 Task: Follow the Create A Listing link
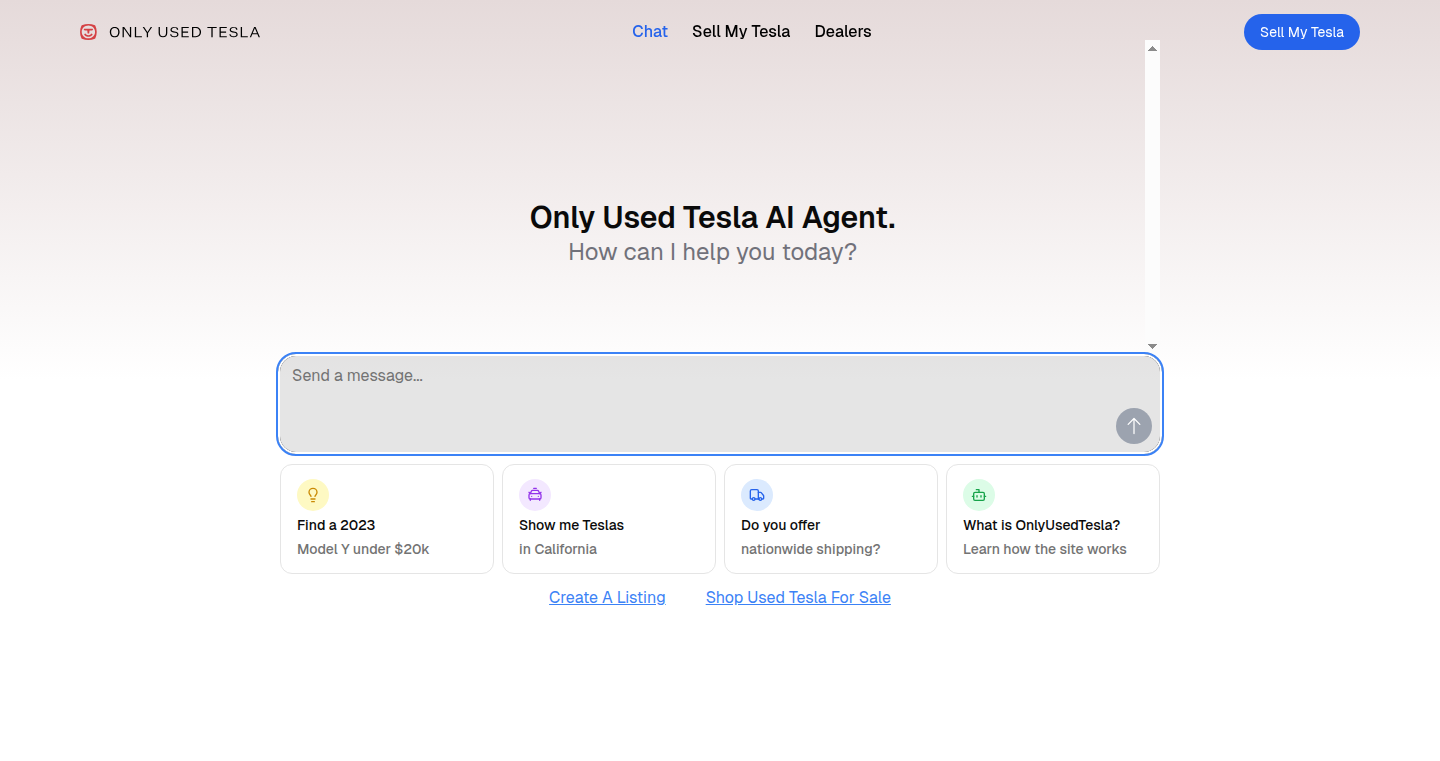pyautogui.click(x=607, y=597)
